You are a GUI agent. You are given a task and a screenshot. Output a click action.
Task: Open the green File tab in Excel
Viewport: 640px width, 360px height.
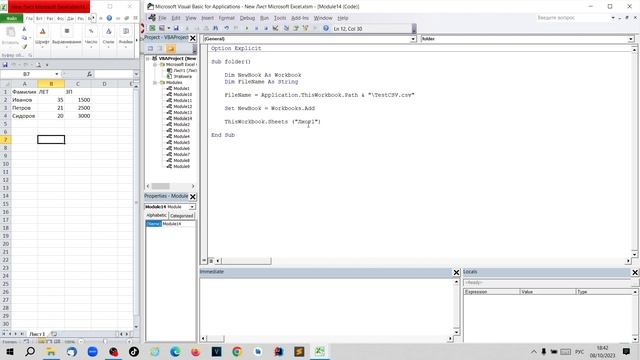click(11, 18)
